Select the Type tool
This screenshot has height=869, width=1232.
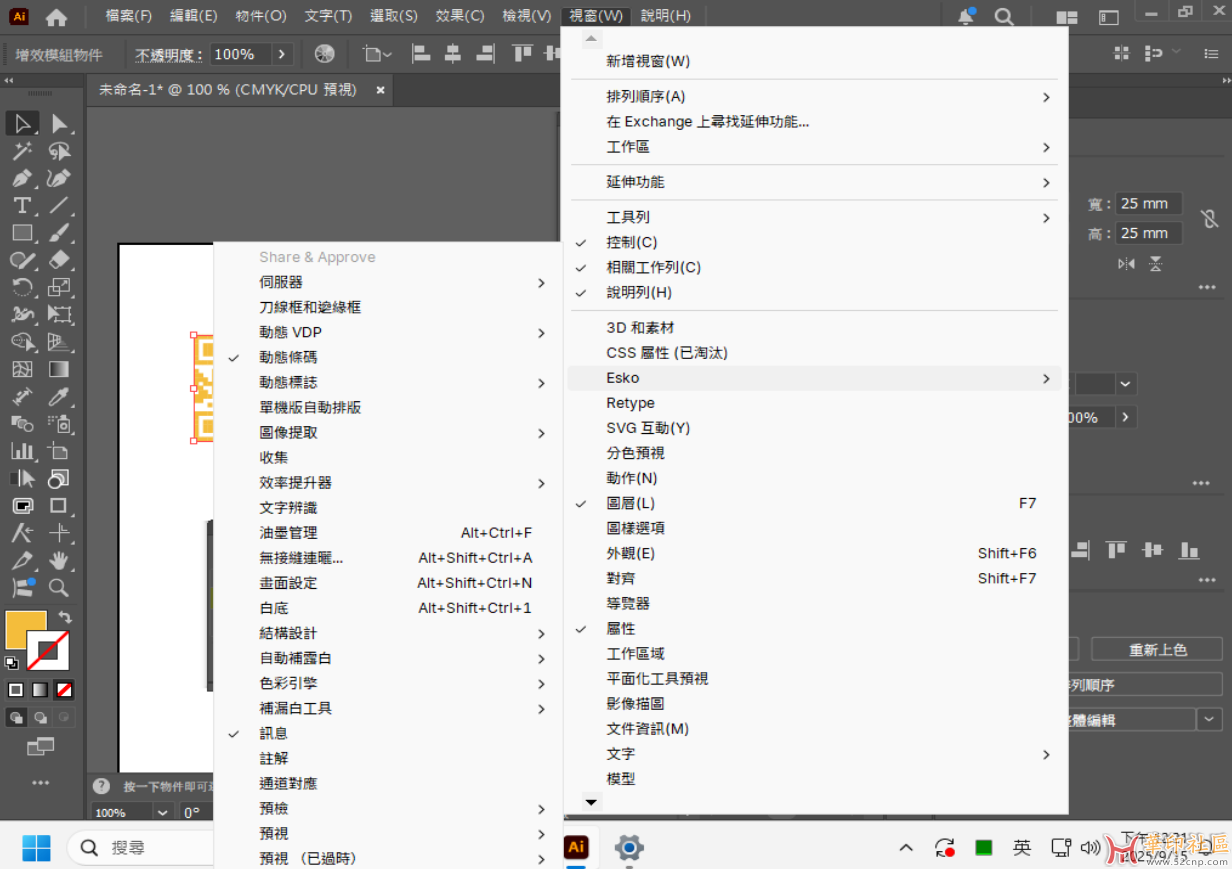point(21,206)
